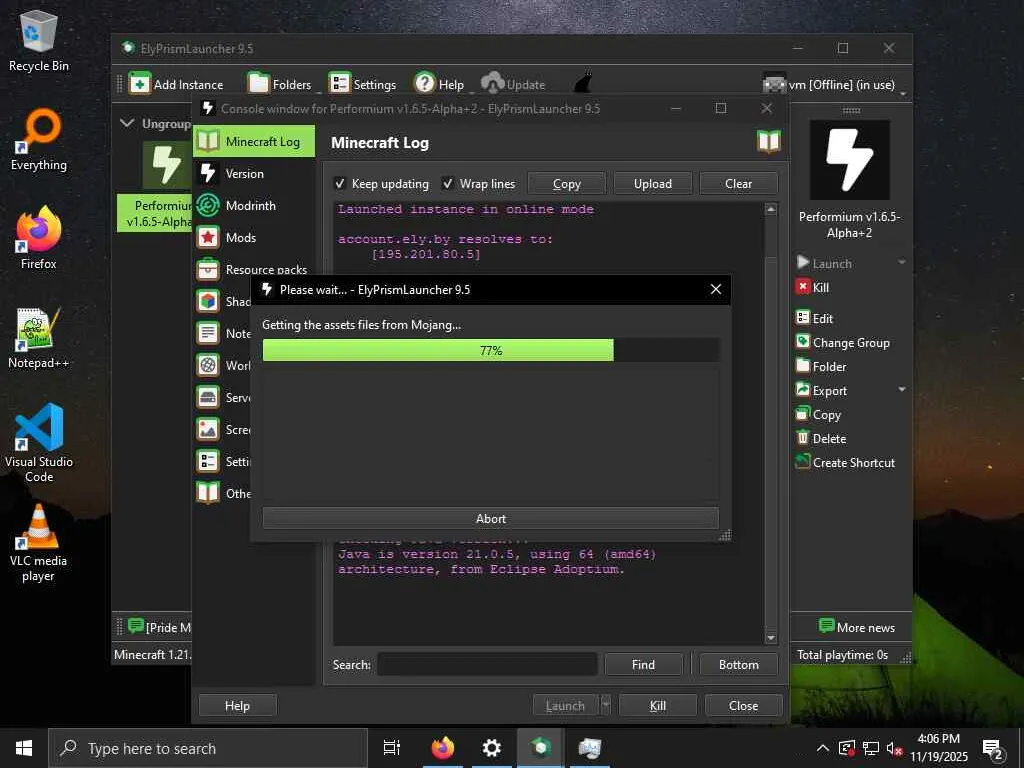Click the Notes sidebar icon
1024x768 pixels.
pyautogui.click(x=208, y=333)
